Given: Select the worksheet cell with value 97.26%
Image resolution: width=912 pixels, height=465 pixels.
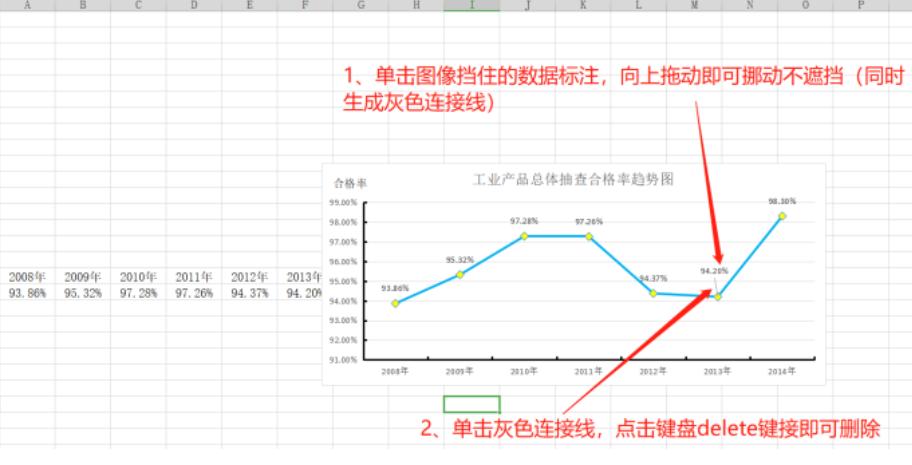Looking at the screenshot, I should (x=194, y=293).
